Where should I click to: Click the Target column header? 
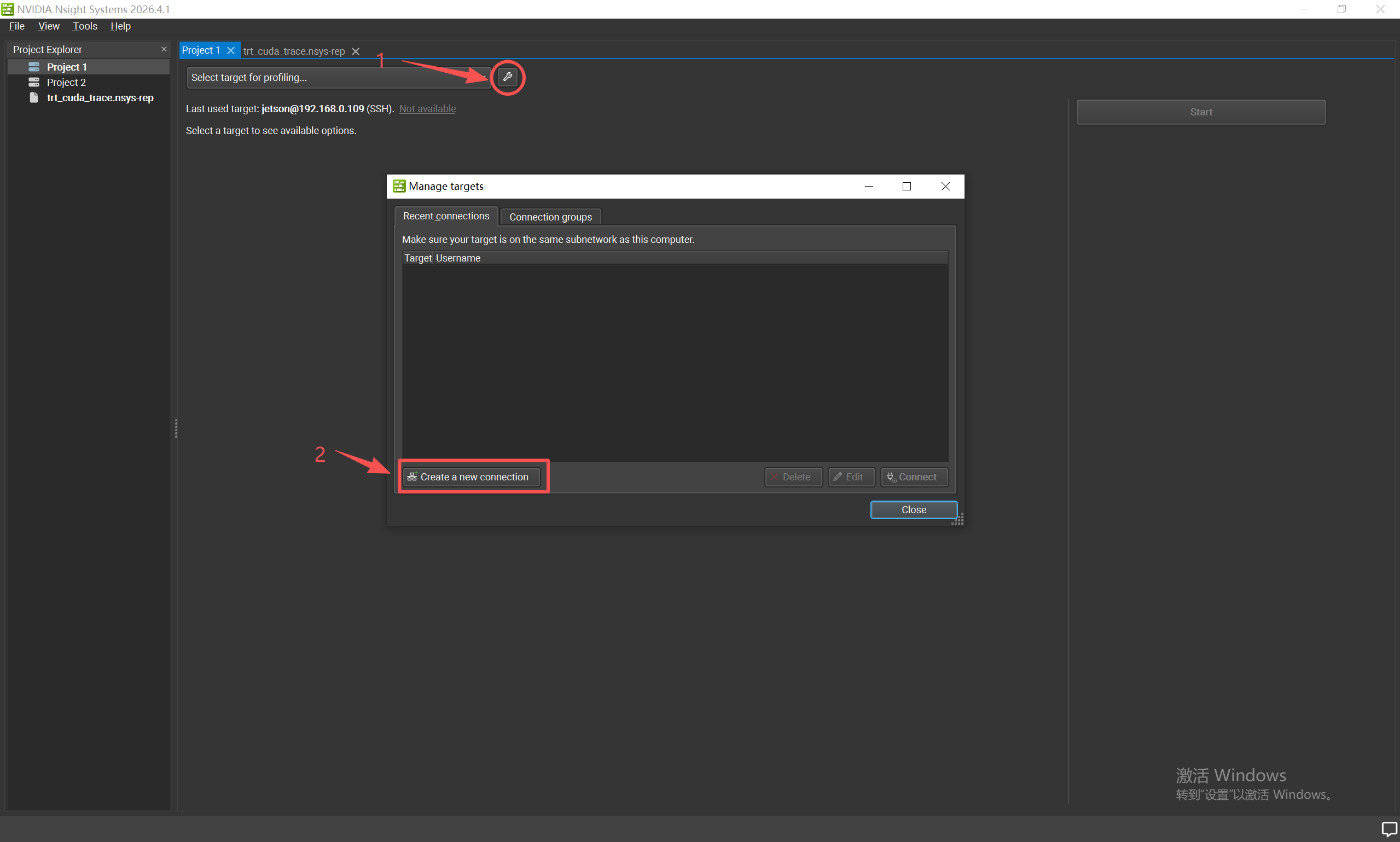[418, 258]
